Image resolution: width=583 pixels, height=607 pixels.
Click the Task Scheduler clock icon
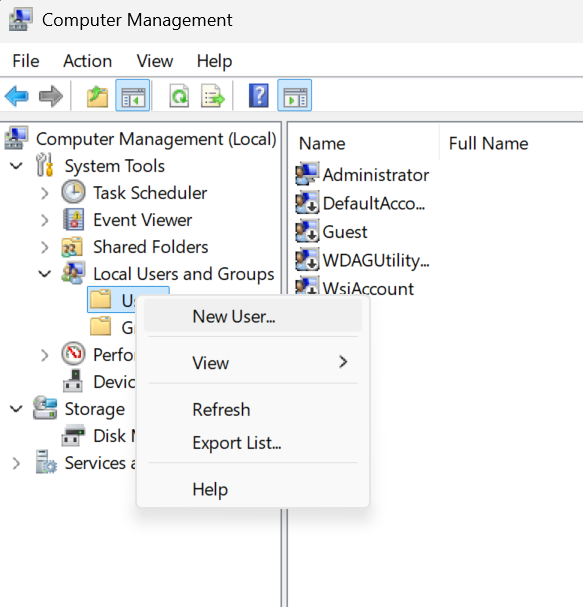coord(73,192)
